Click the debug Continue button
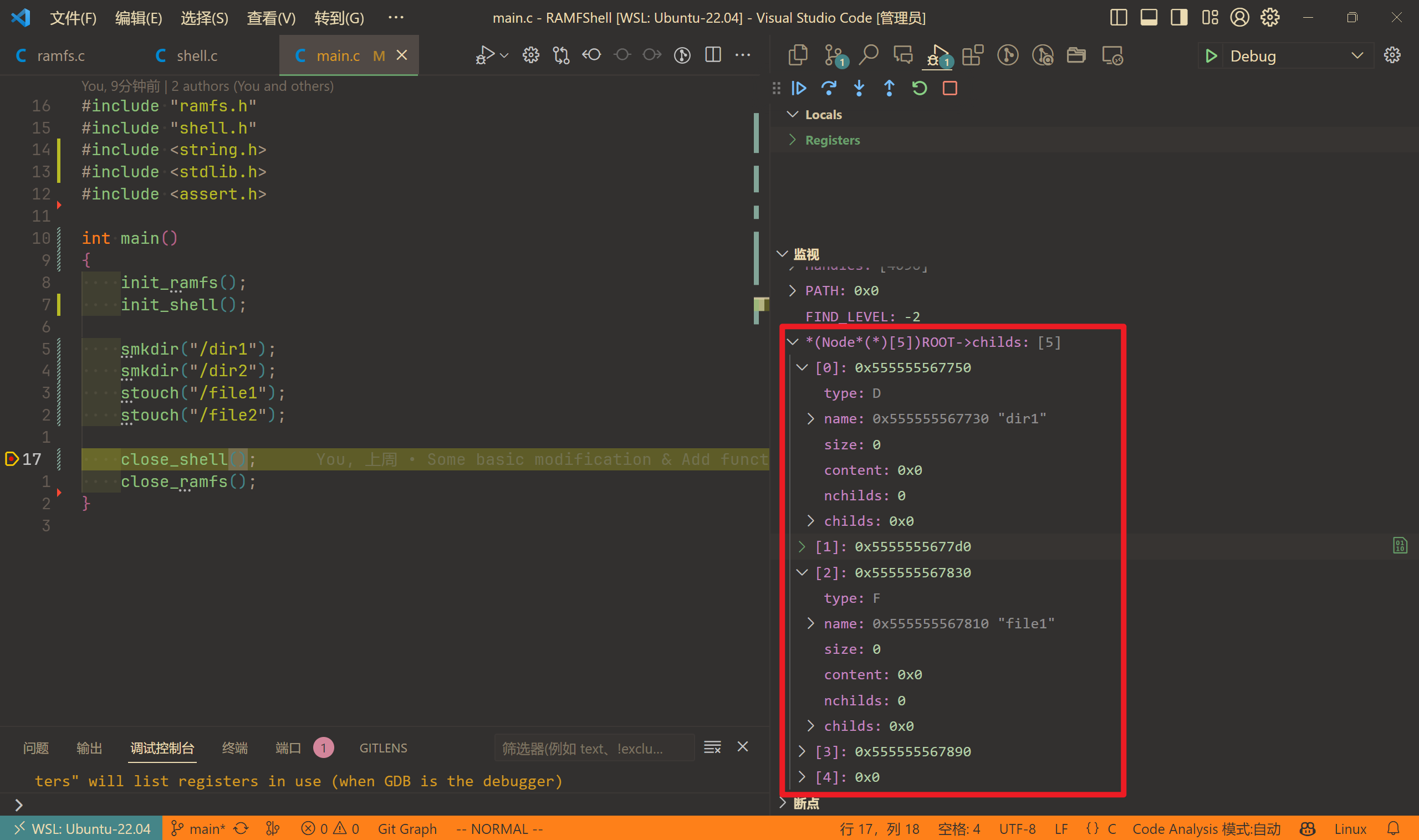 click(x=799, y=88)
